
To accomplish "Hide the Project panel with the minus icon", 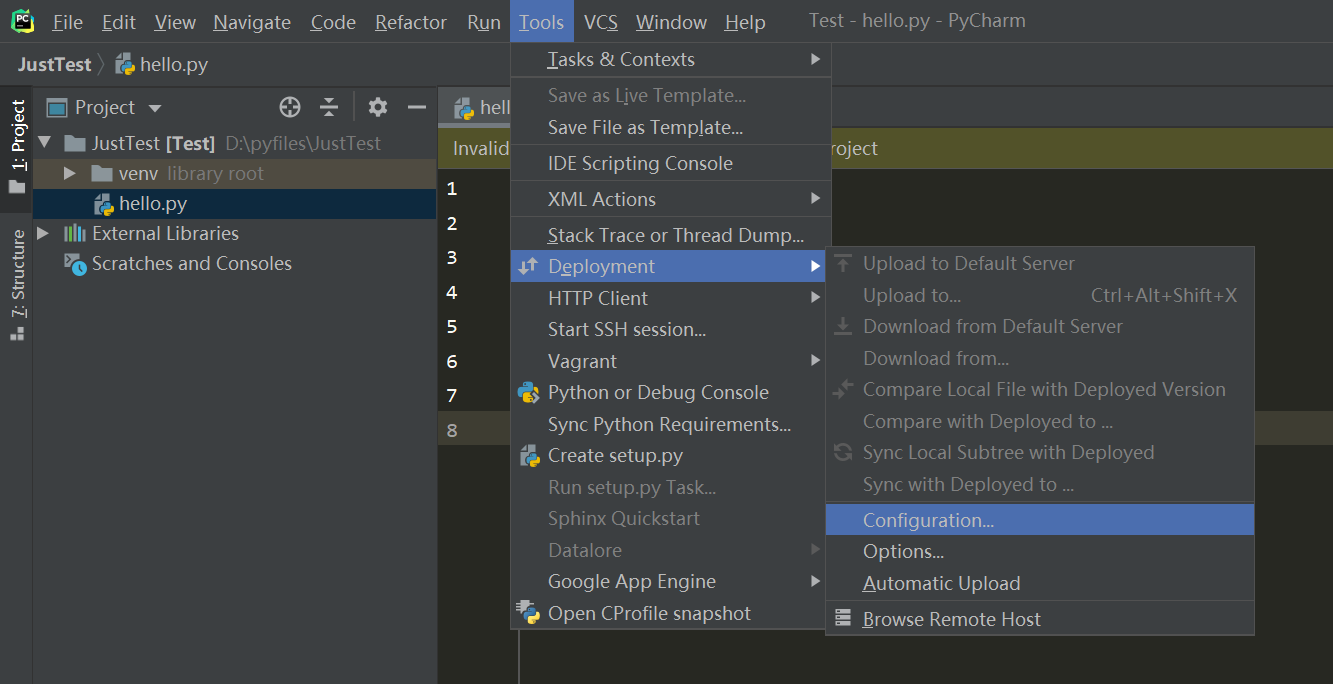I will coord(417,107).
